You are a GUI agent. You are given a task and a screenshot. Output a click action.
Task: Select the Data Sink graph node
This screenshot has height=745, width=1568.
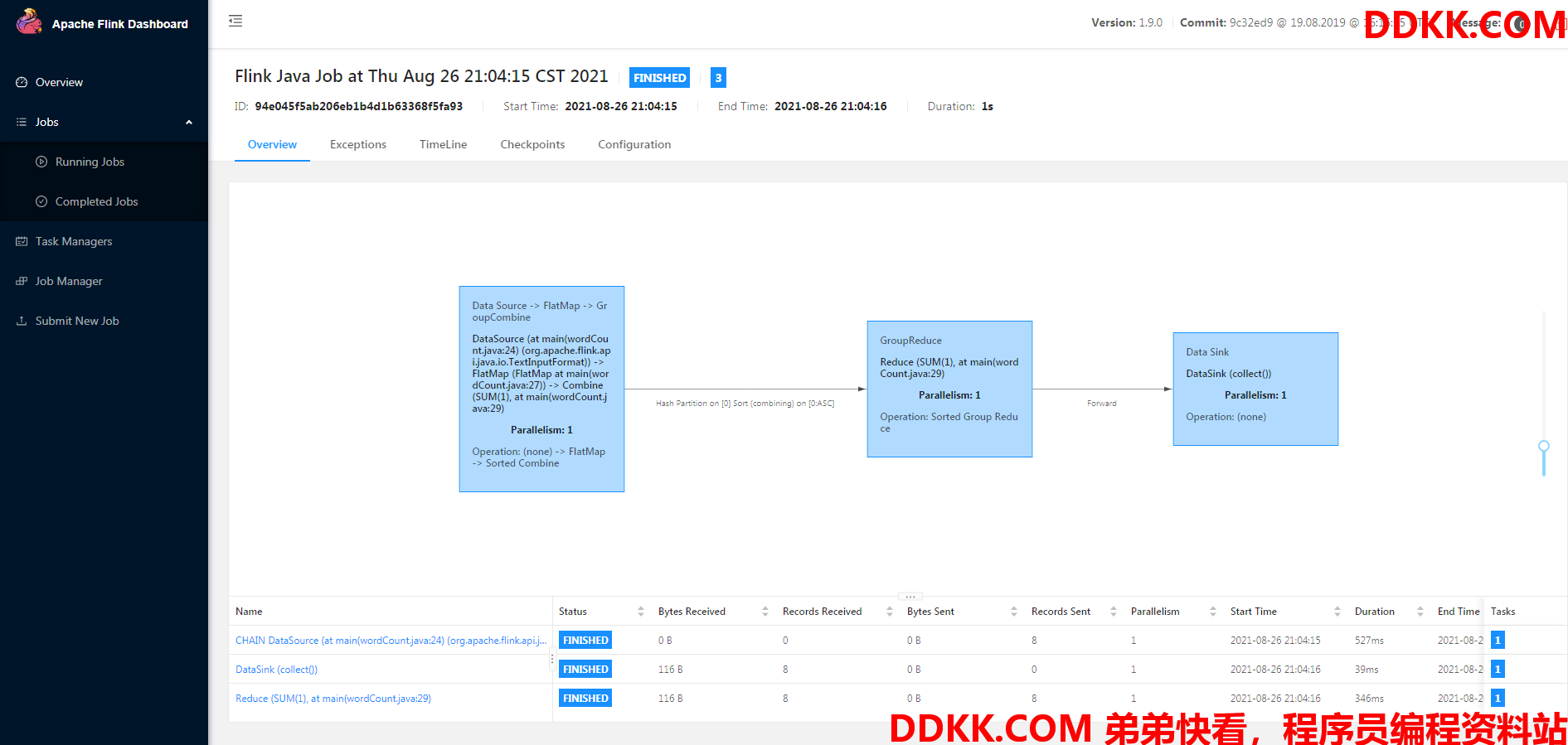click(x=1255, y=389)
